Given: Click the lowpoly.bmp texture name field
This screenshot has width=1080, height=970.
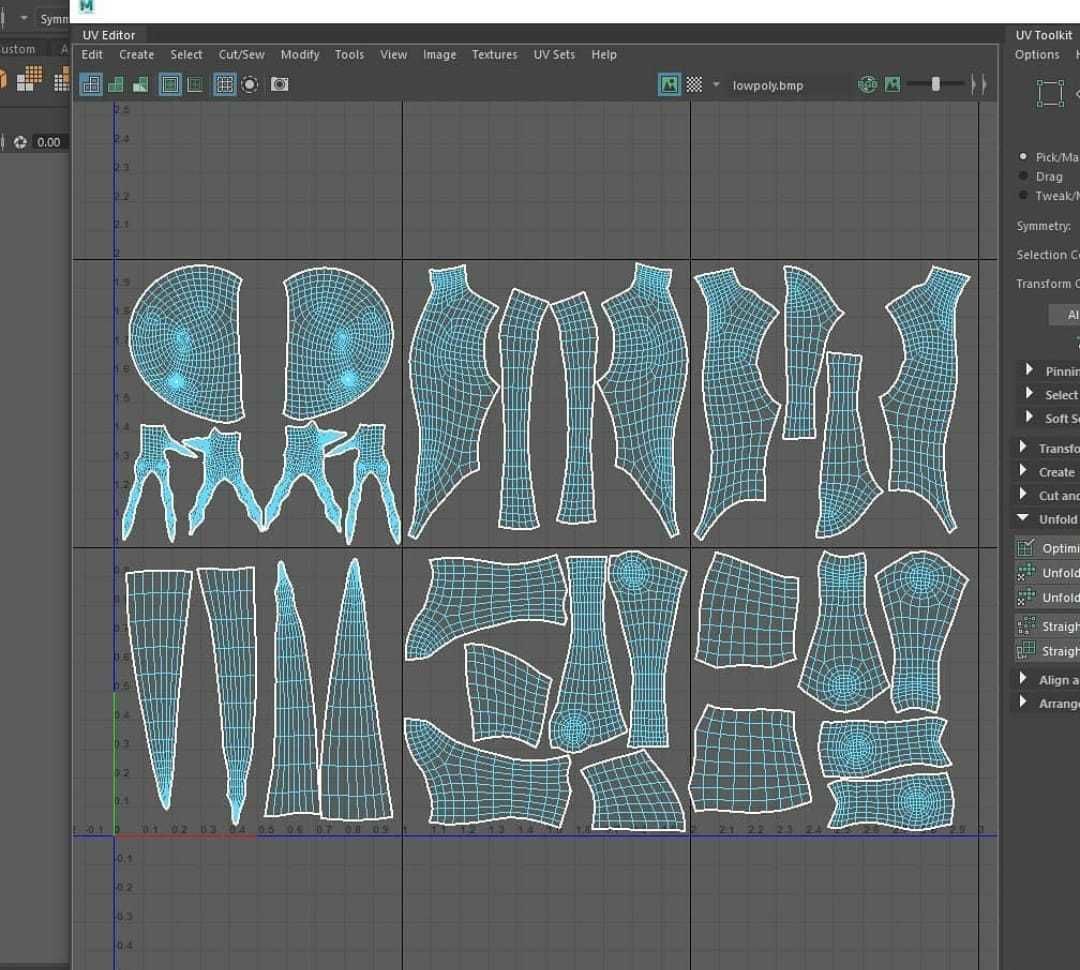Looking at the screenshot, I should [788, 85].
